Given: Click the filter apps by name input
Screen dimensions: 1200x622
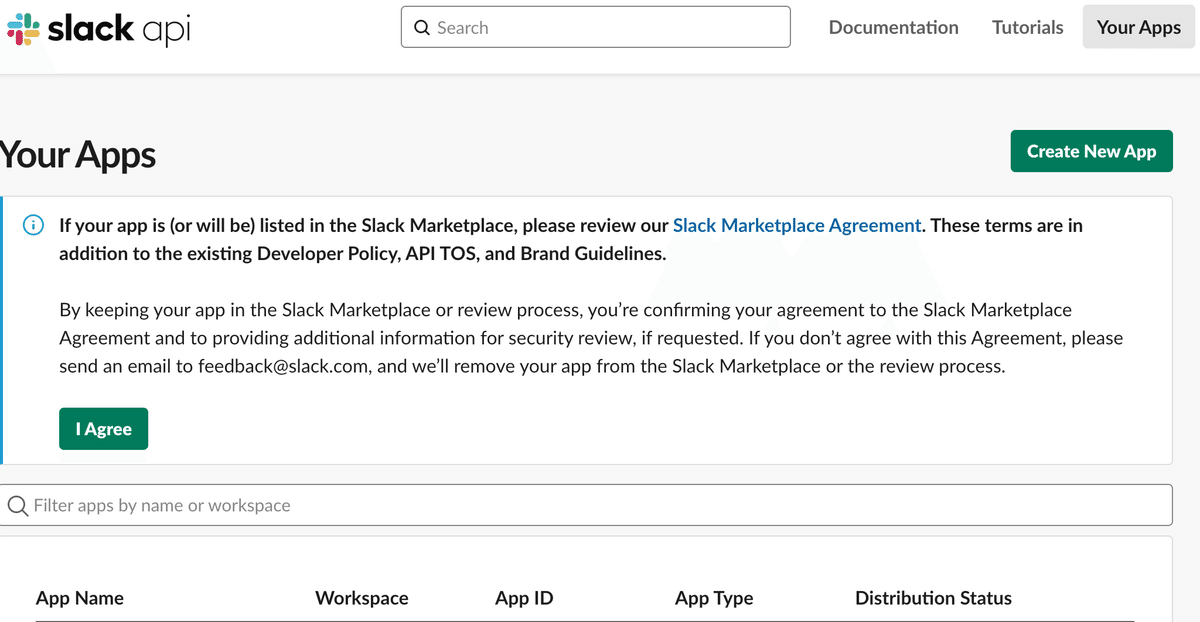Looking at the screenshot, I should (x=400, y=504).
